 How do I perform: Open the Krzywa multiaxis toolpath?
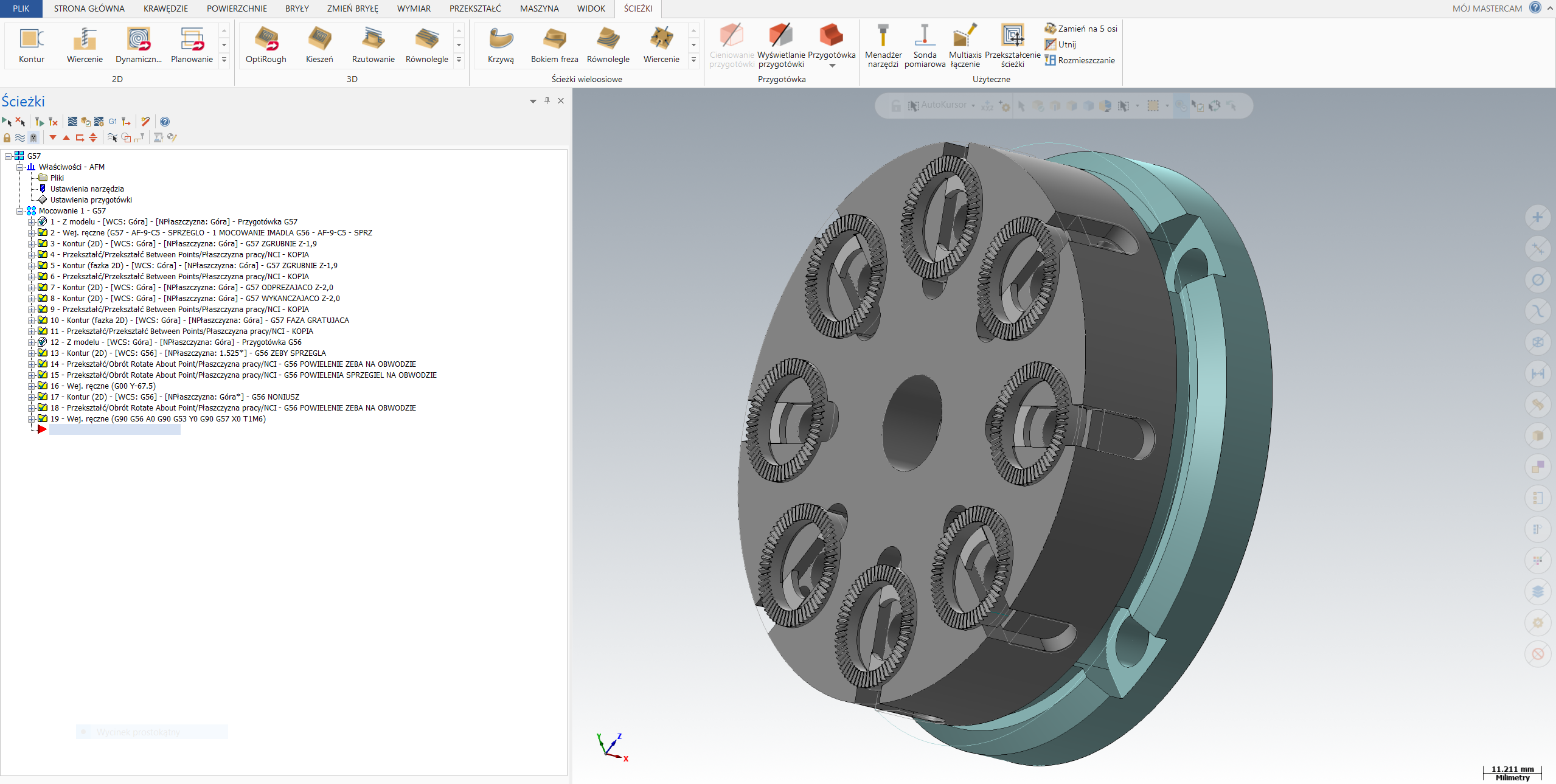tap(501, 45)
